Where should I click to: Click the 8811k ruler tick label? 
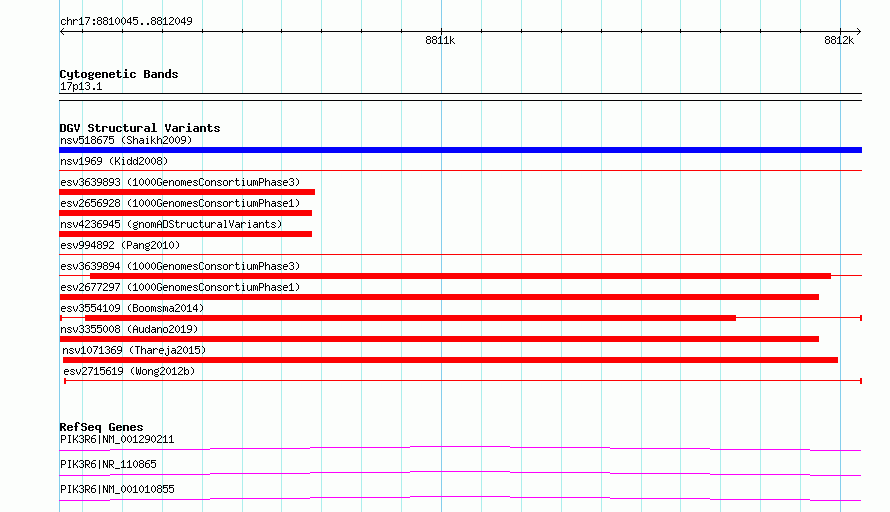(x=440, y=40)
